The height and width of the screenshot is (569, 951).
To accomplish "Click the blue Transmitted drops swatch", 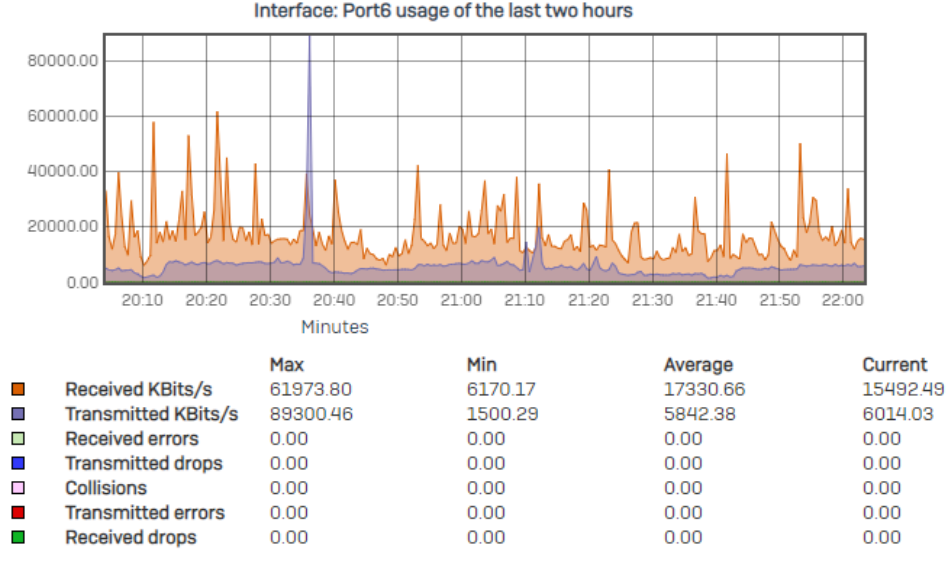I will coord(18,463).
